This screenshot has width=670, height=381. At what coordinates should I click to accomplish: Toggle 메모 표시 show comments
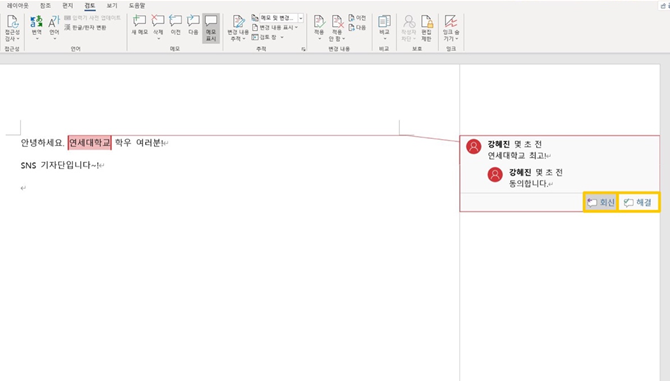tap(211, 28)
